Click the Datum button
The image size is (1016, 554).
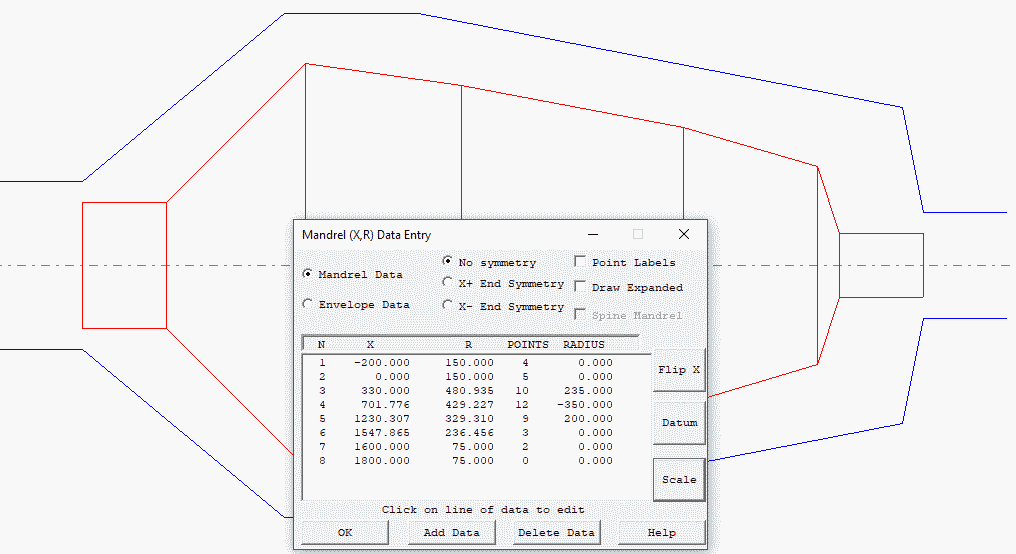pos(679,423)
